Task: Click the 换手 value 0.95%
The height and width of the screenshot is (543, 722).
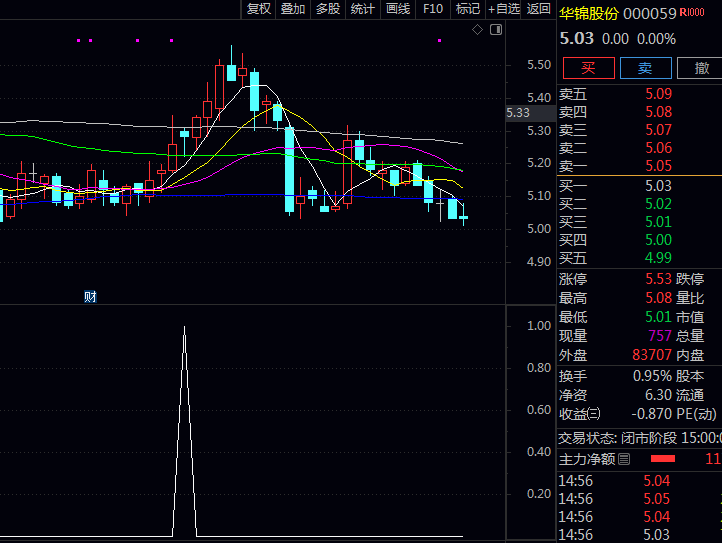Action: 652,376
